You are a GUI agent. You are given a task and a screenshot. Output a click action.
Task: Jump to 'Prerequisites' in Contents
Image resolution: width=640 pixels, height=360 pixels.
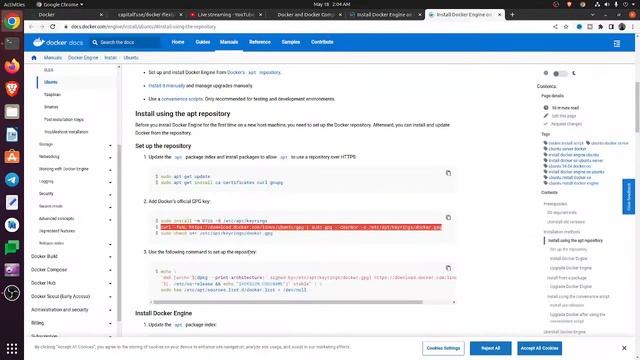pos(555,204)
